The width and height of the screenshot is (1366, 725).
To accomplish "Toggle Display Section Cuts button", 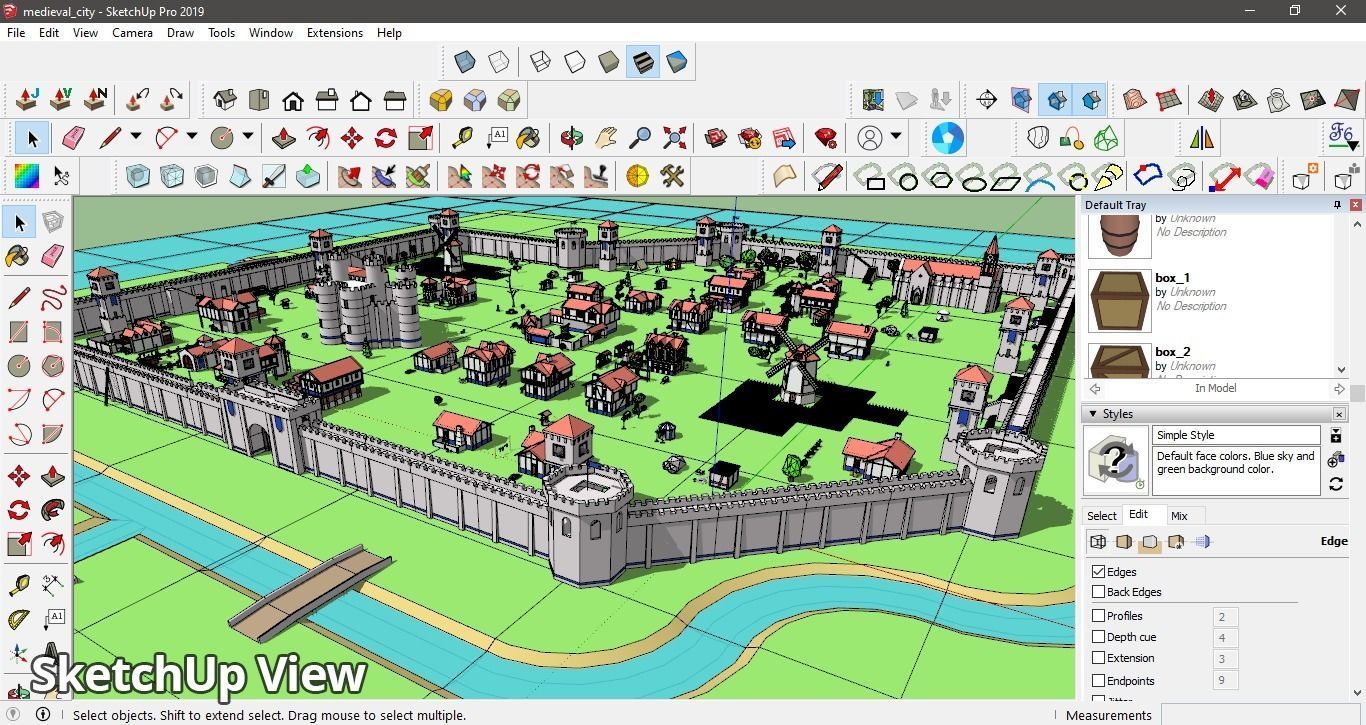I will coord(1055,100).
